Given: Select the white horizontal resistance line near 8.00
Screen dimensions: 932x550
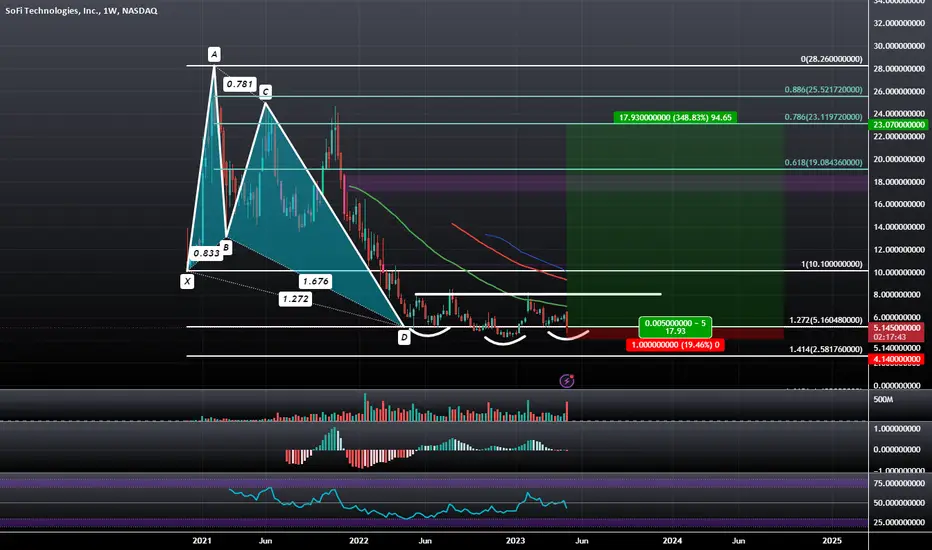Looking at the screenshot, I should click(x=538, y=294).
